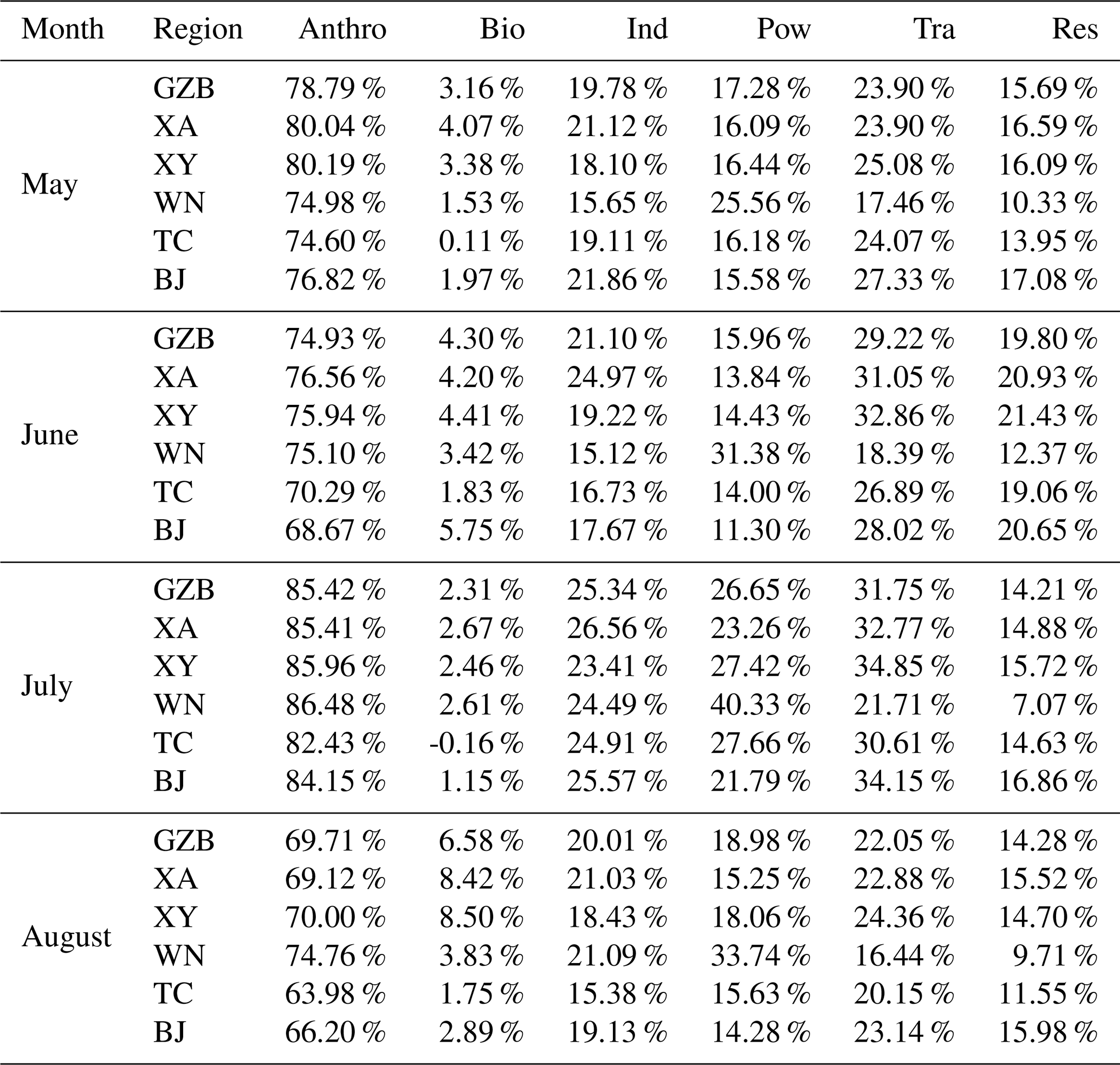The image size is (1120, 1065).
Task: Select the 8.50 % Bio cell
Action: pyautogui.click(x=480, y=918)
